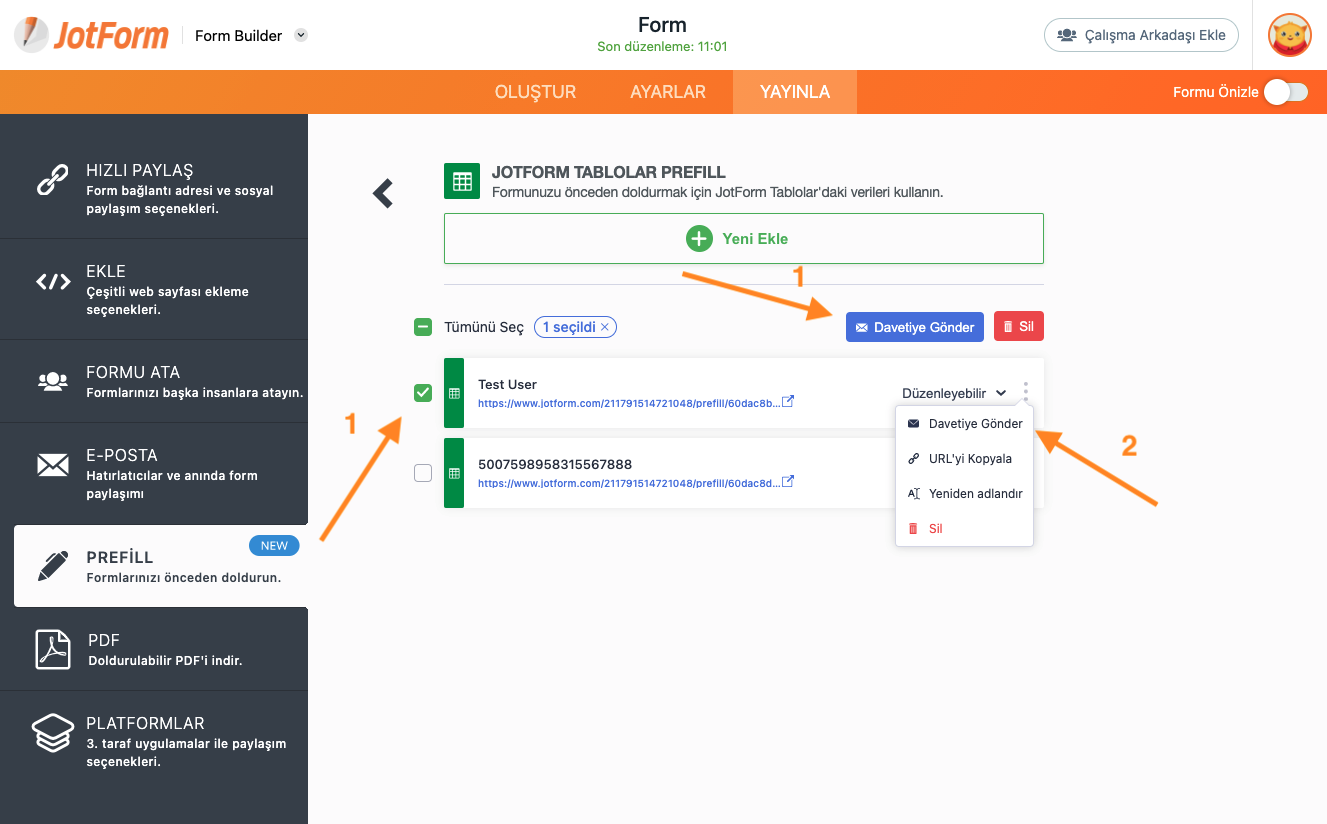Remove the '1 seçildi' selection tag
This screenshot has width=1327, height=824.
[x=605, y=327]
